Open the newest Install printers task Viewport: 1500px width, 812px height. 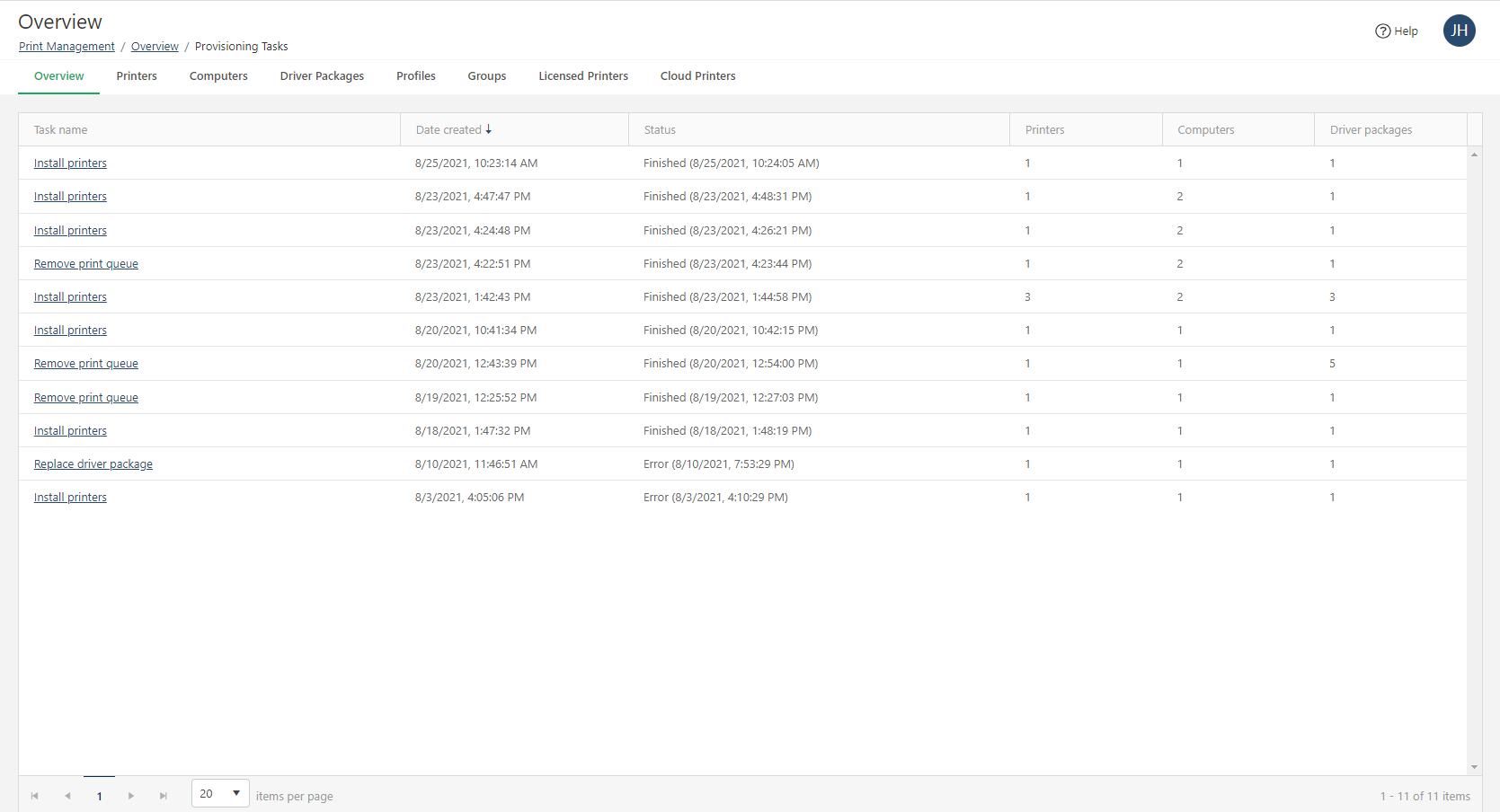(x=70, y=163)
